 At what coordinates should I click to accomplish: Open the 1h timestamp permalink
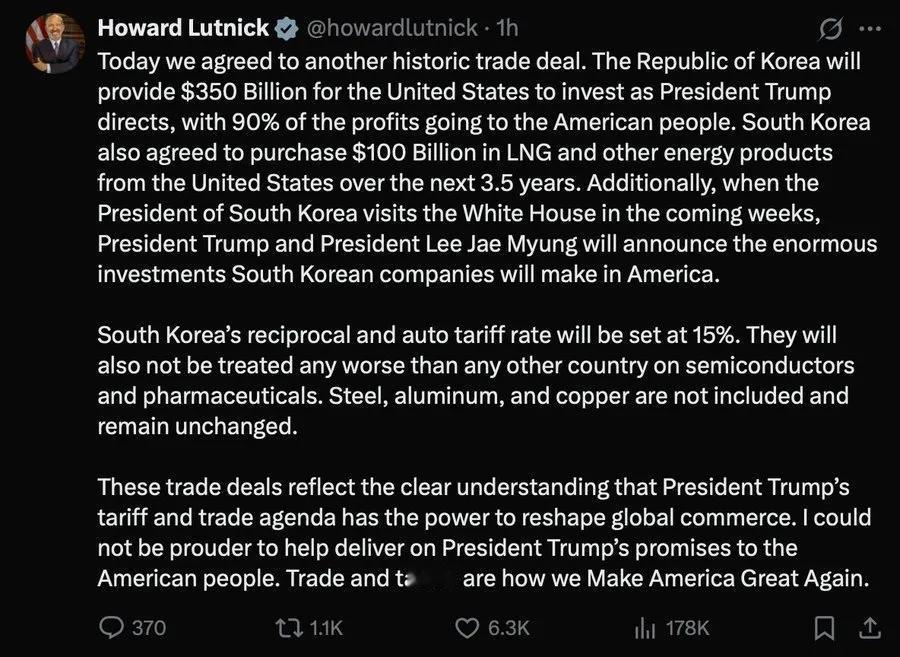tap(506, 28)
